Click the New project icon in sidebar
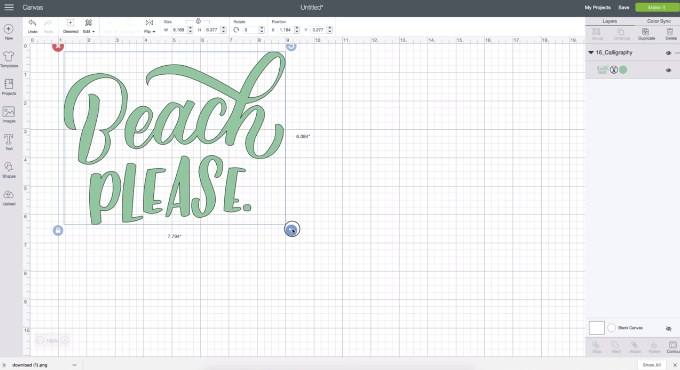 coord(9,32)
